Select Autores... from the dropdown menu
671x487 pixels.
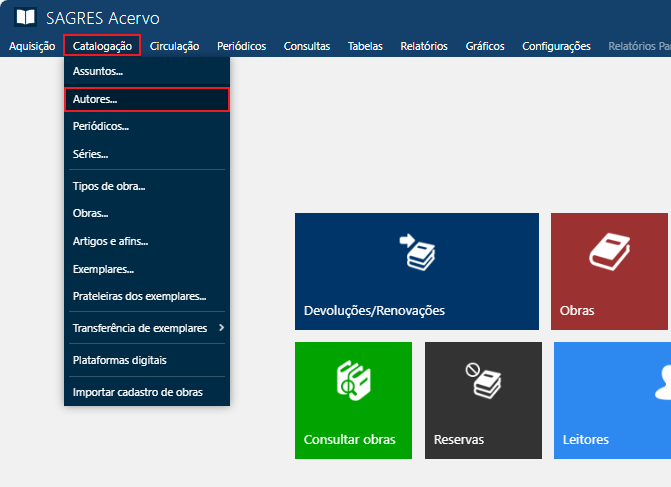[95, 100]
